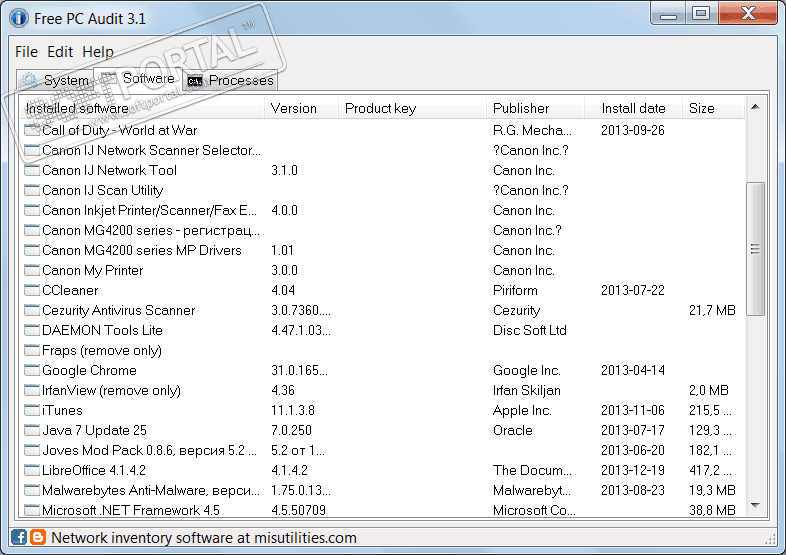The image size is (786, 555).
Task: Click the DAEMON Tools Lite icon
Action: 32,330
